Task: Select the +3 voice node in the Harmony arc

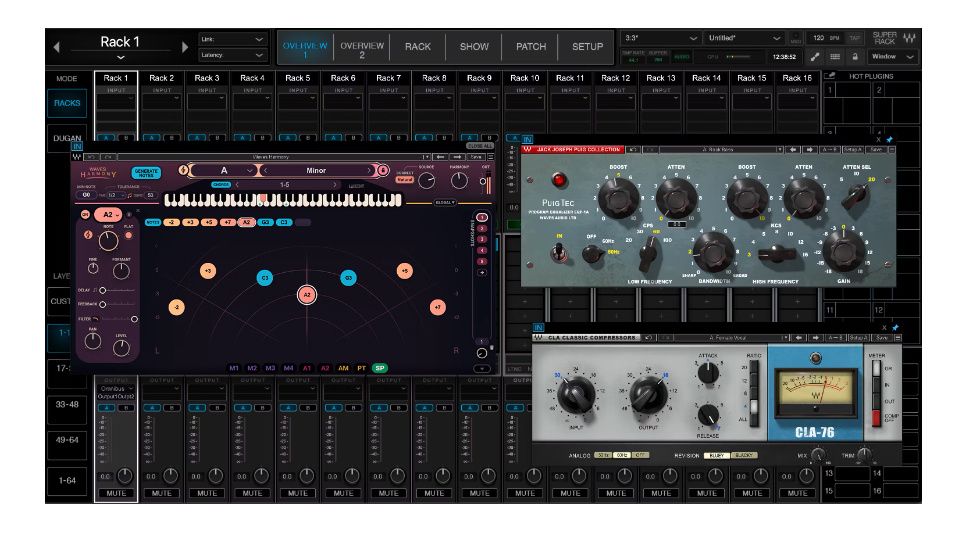Action: pyautogui.click(x=208, y=271)
